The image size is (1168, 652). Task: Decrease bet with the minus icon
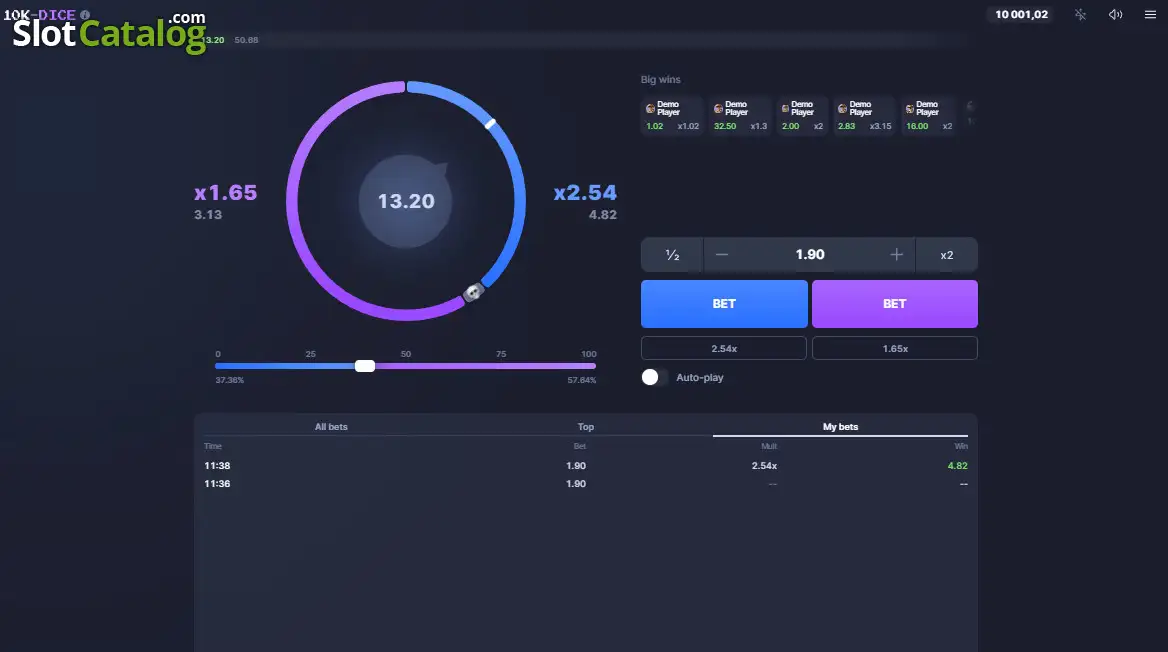[721, 255]
